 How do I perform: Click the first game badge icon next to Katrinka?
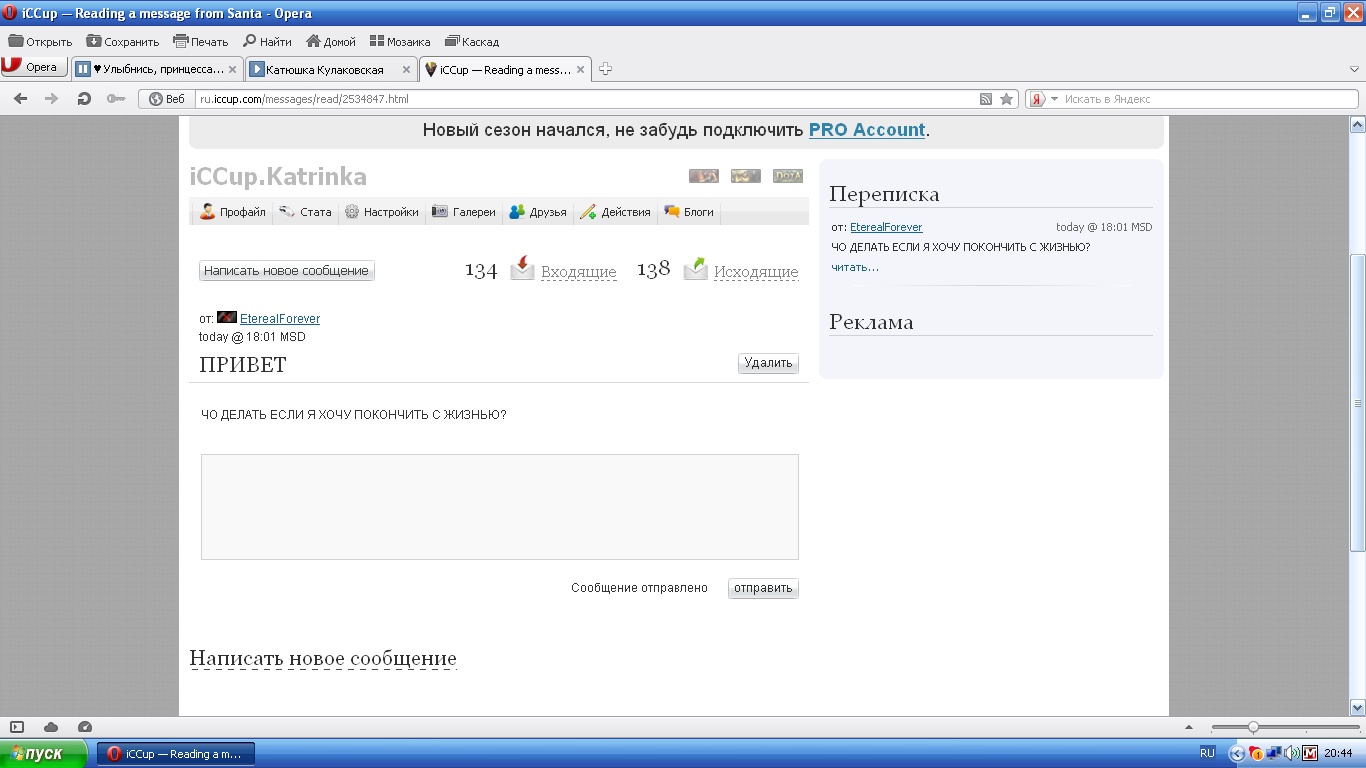(x=704, y=176)
